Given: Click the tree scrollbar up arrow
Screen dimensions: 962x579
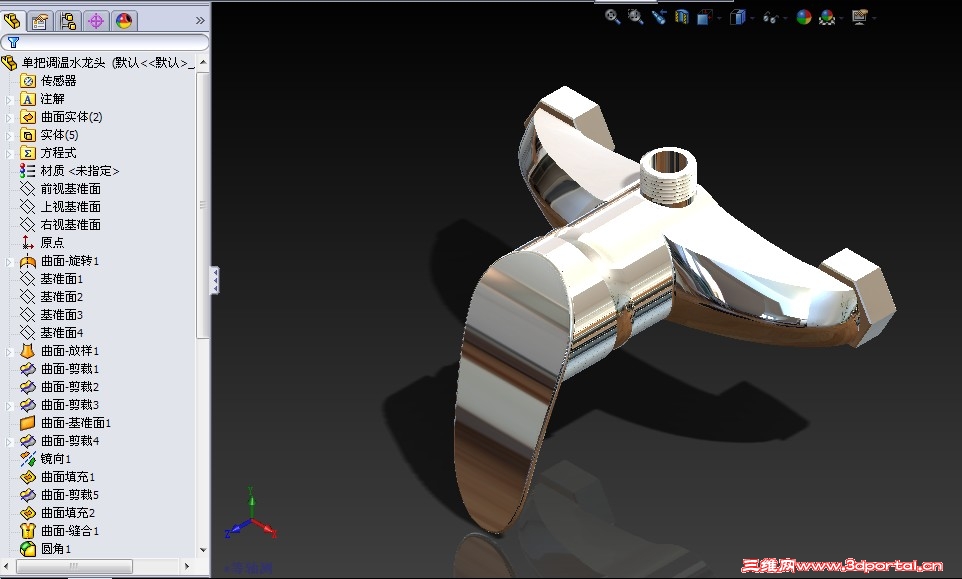Looking at the screenshot, I should point(203,63).
